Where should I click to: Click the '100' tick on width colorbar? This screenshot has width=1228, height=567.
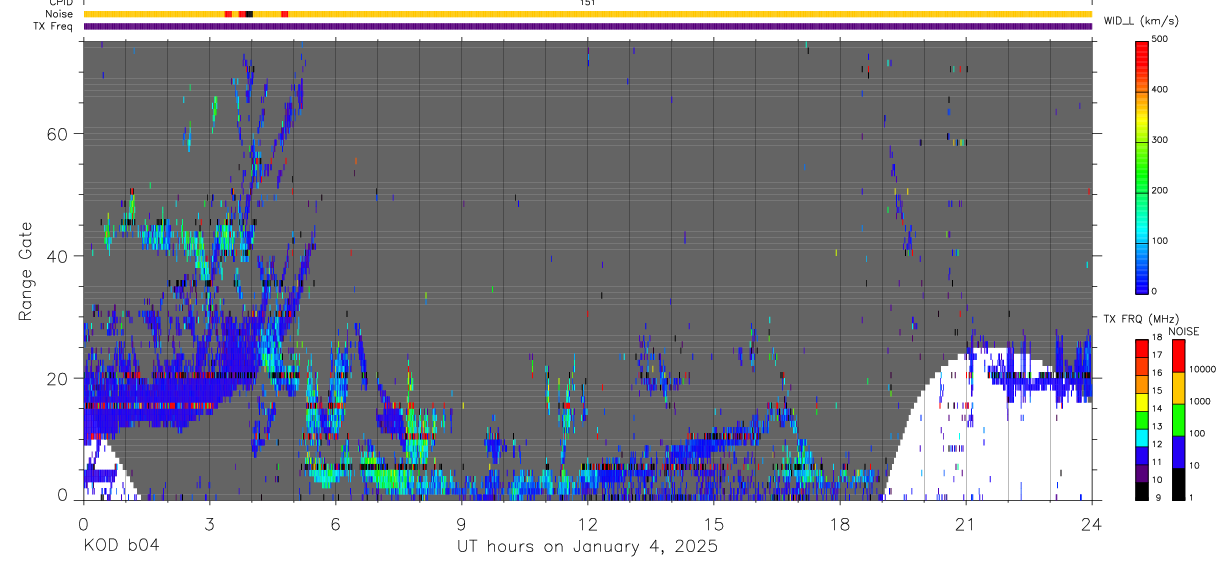click(x=1161, y=241)
